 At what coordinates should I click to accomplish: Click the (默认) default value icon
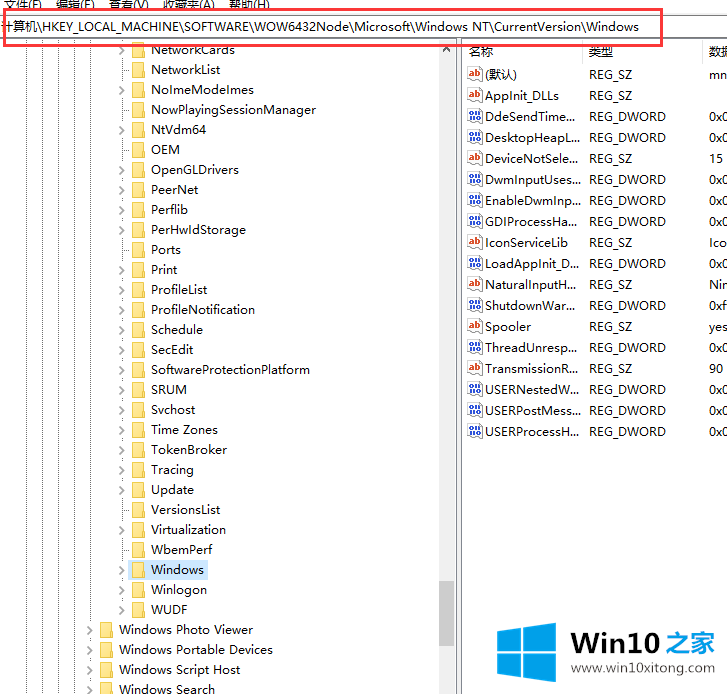point(475,74)
